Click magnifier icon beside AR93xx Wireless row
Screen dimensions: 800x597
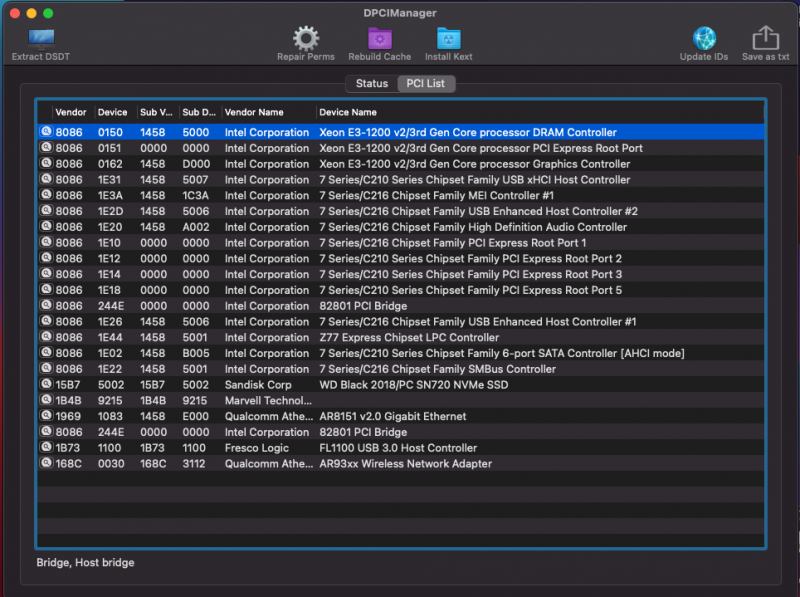(45, 464)
